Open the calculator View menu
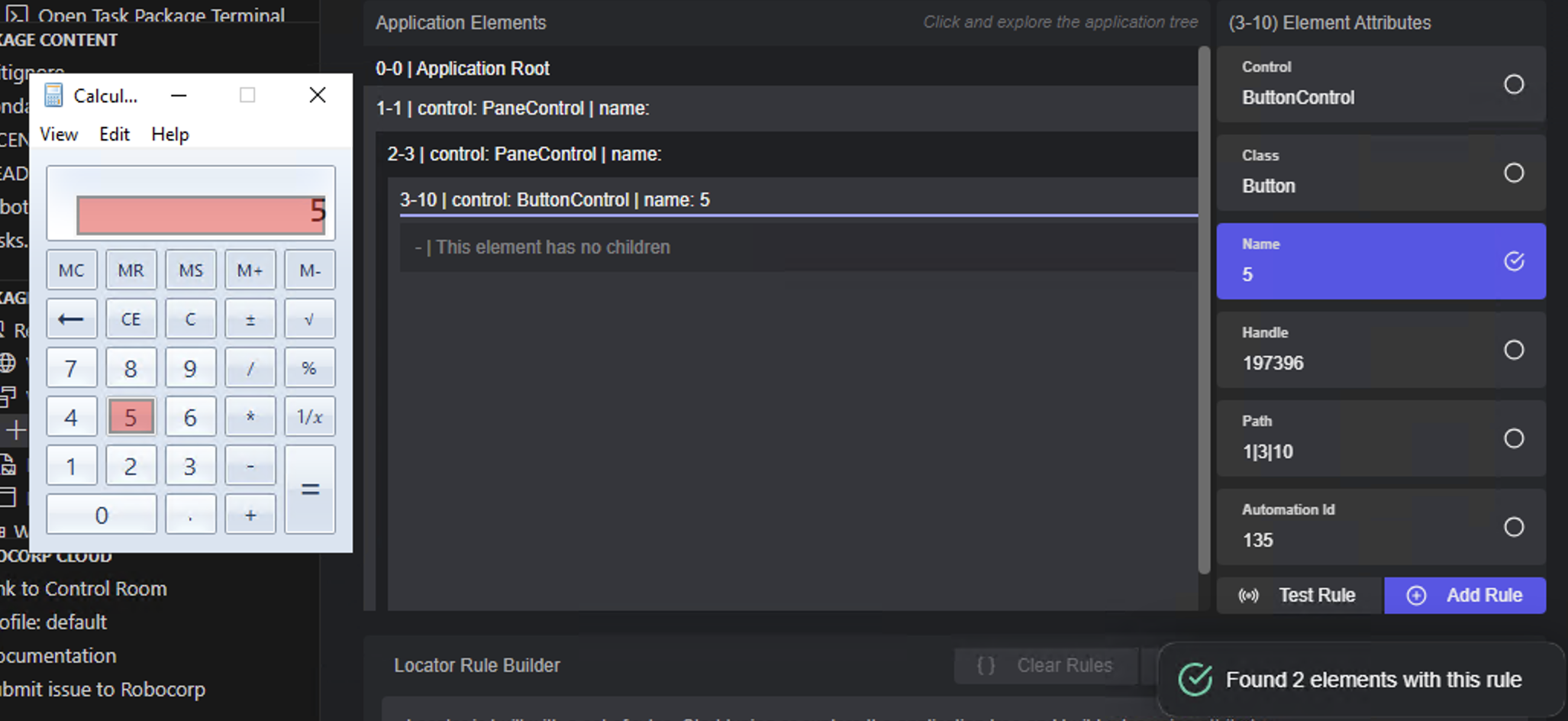Image resolution: width=1568 pixels, height=721 pixels. tap(59, 134)
